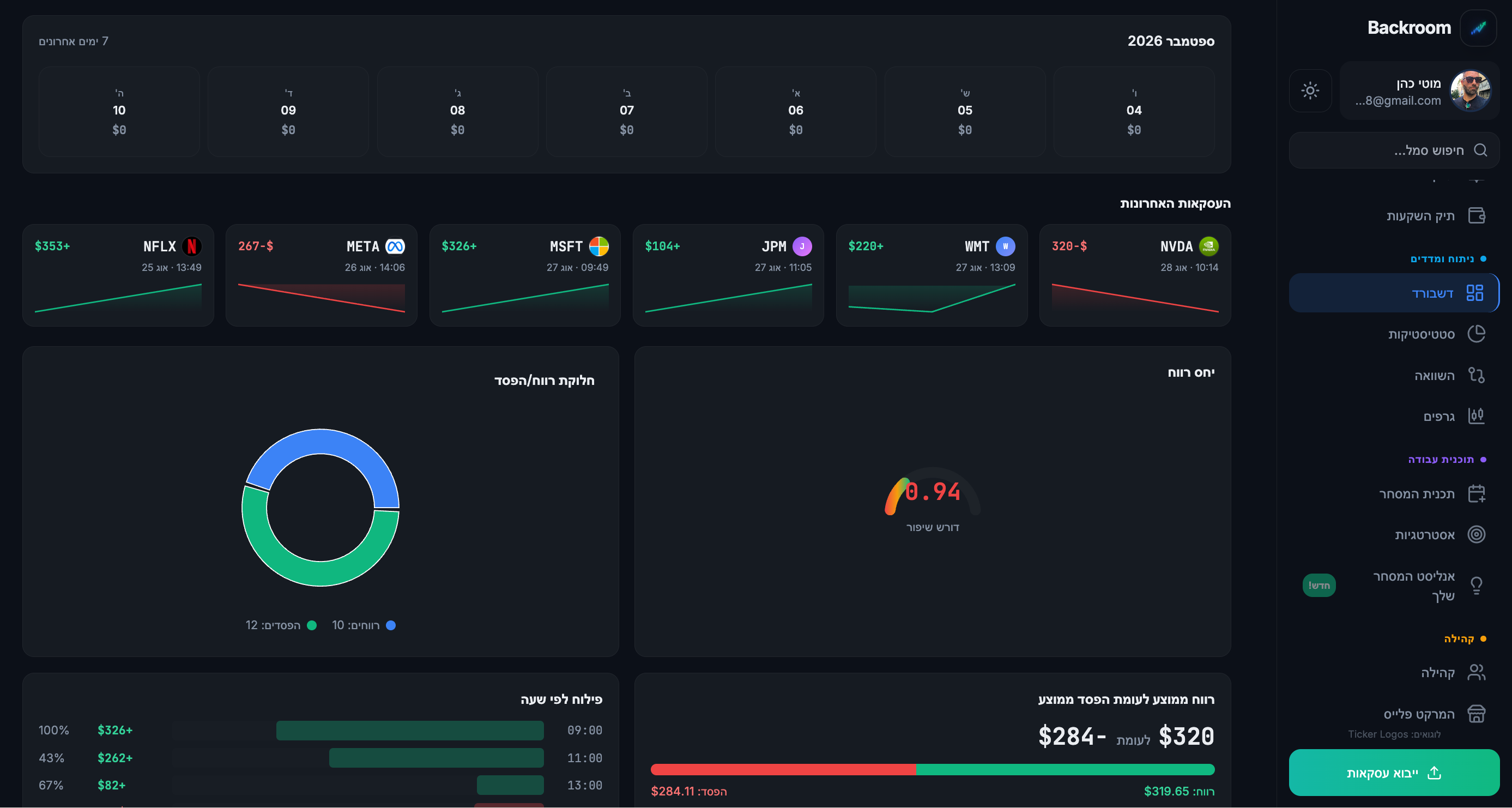The image size is (1512, 808).
Task: Click the NFLX logo icon
Action: tap(191, 246)
